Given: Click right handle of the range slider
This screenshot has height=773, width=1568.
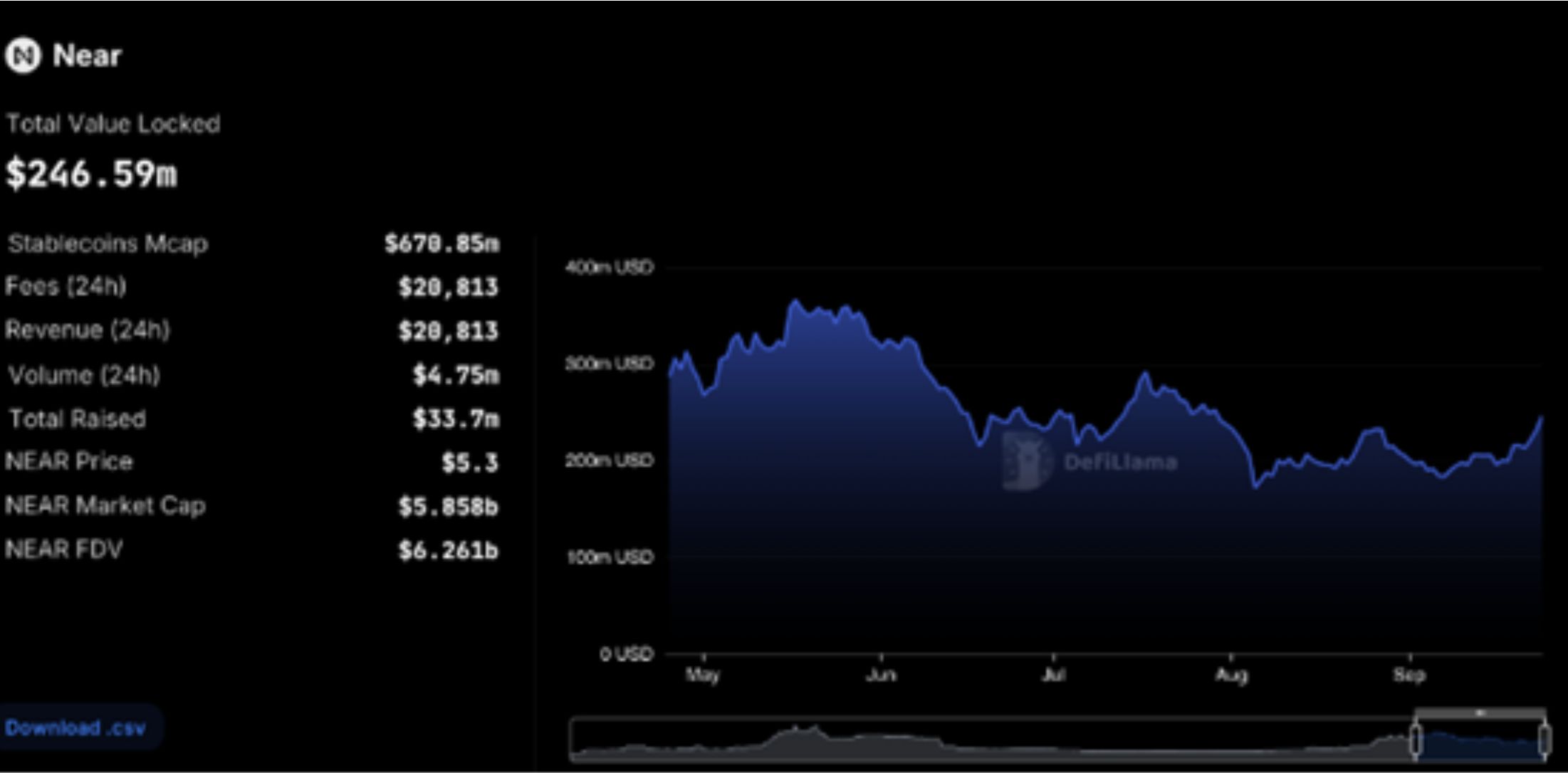Looking at the screenshot, I should point(1544,740).
